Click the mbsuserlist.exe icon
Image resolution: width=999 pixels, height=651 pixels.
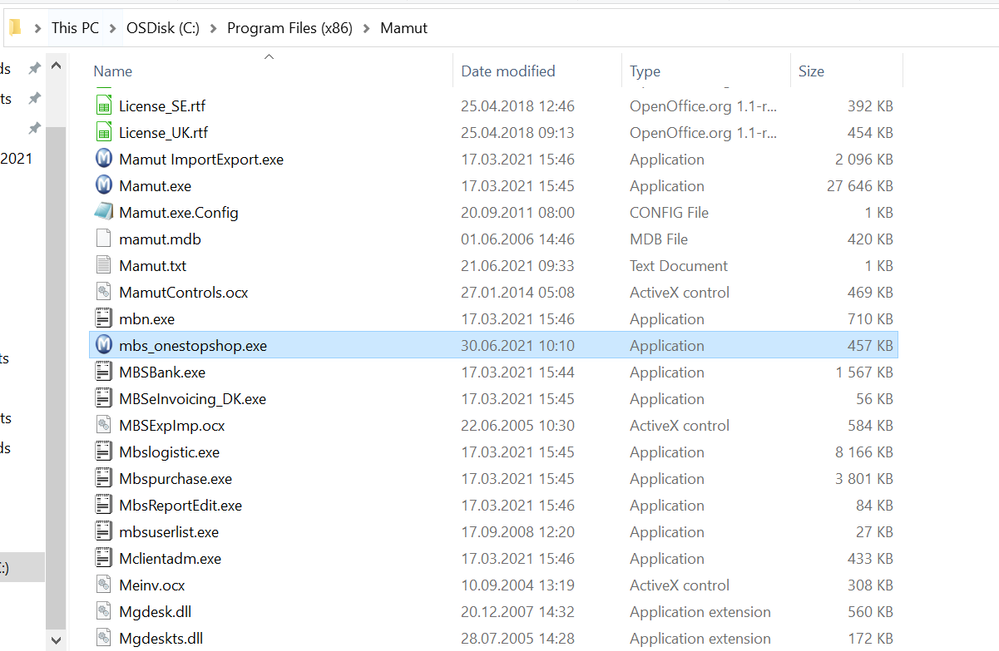tap(104, 532)
